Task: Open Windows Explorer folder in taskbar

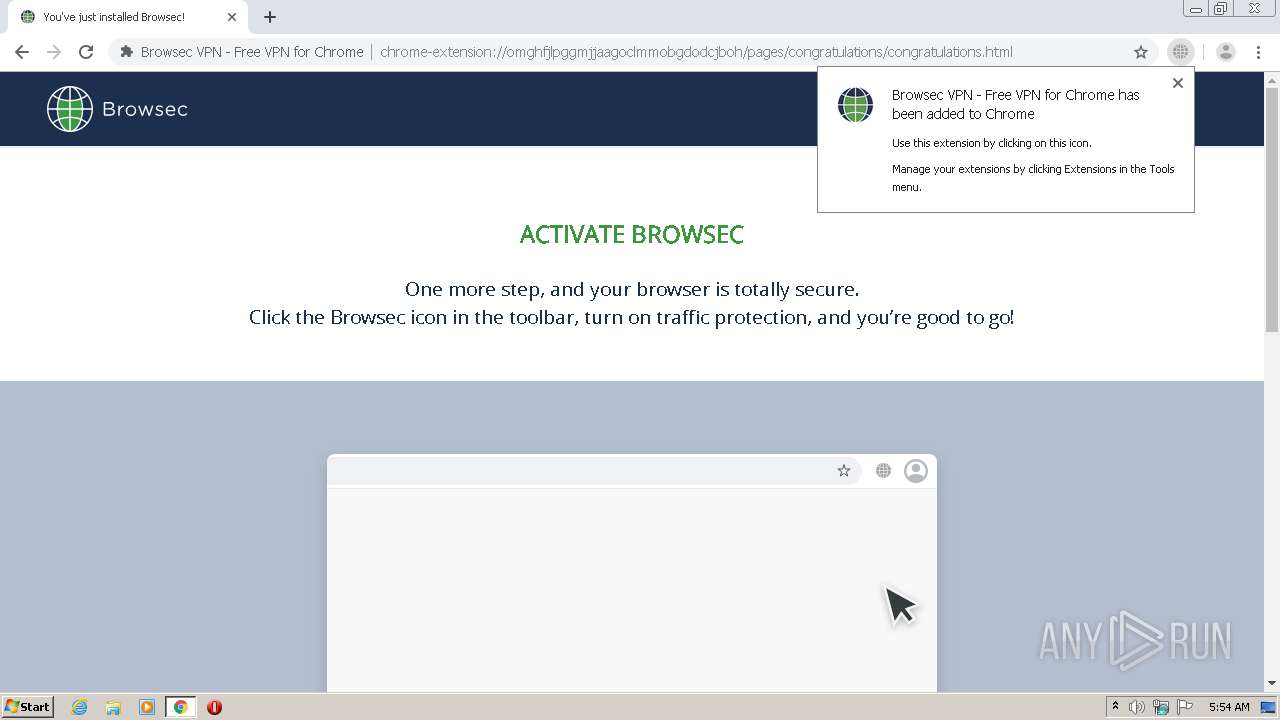Action: [x=113, y=707]
